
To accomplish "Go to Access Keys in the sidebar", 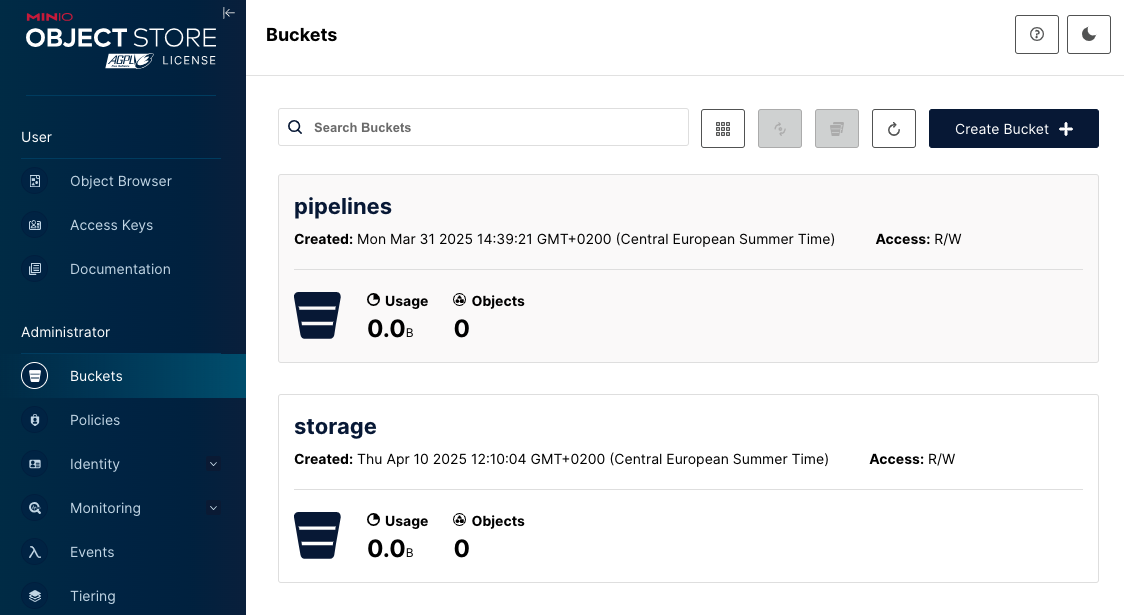I will [111, 225].
